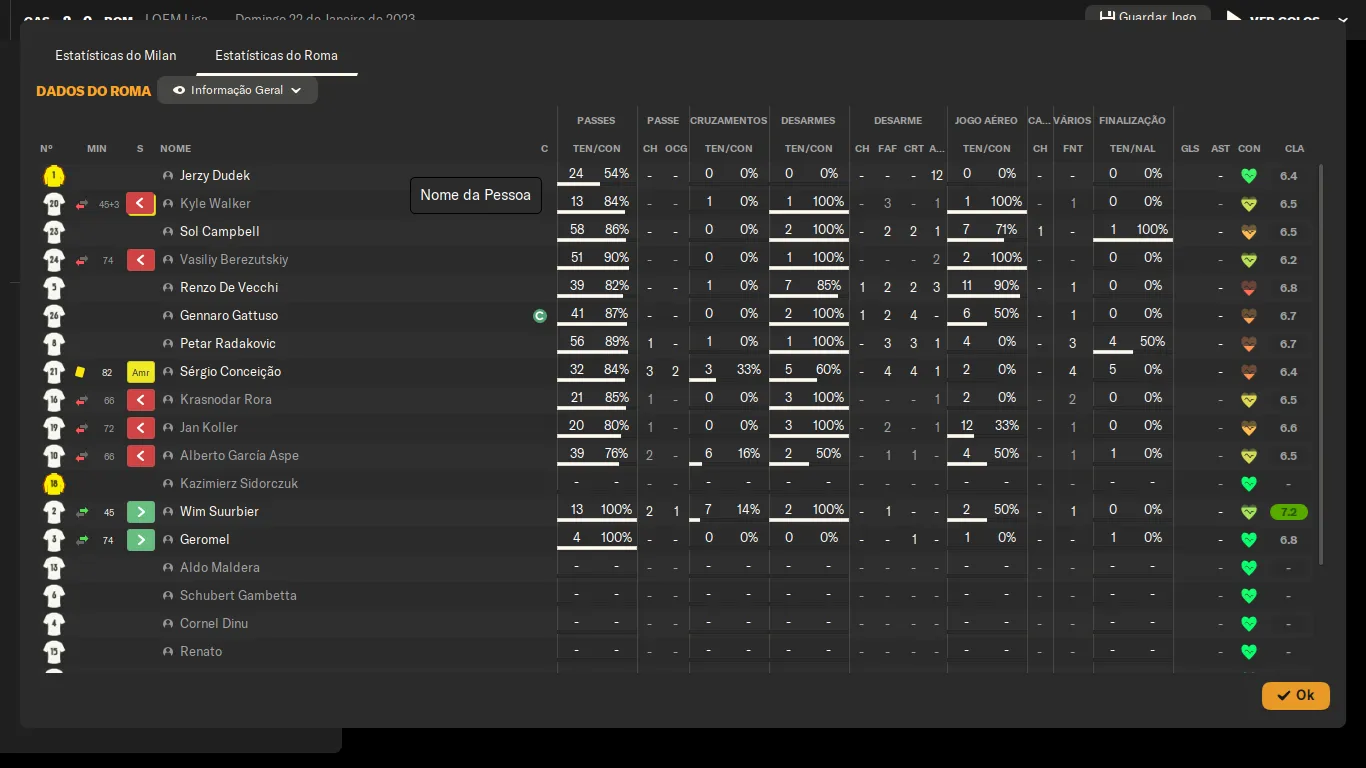
Task: Click the NOME column header
Action: [x=176, y=149]
